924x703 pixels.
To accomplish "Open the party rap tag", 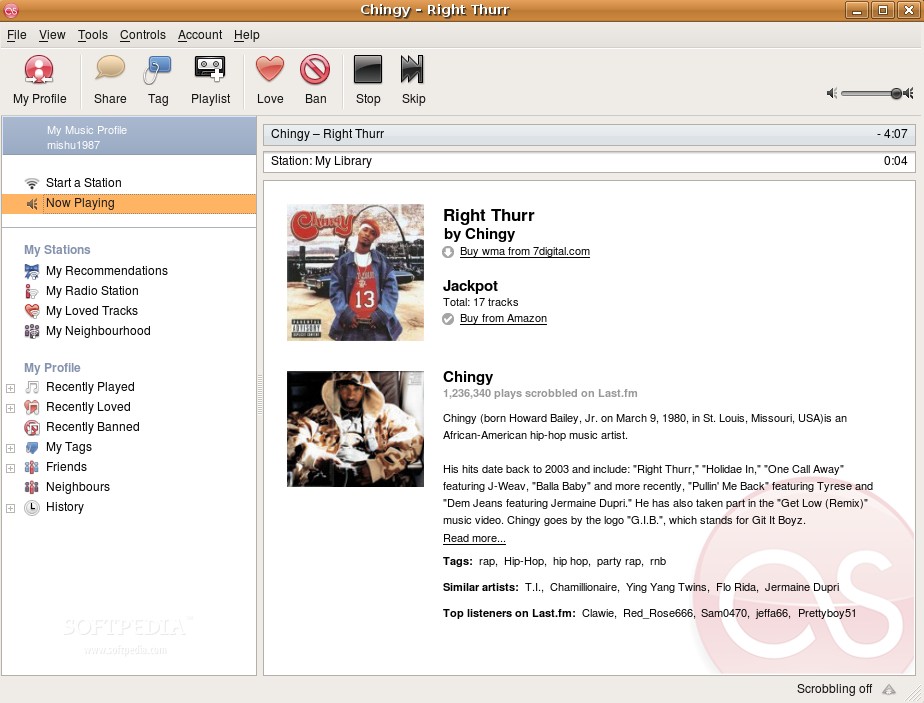I will pyautogui.click(x=619, y=561).
